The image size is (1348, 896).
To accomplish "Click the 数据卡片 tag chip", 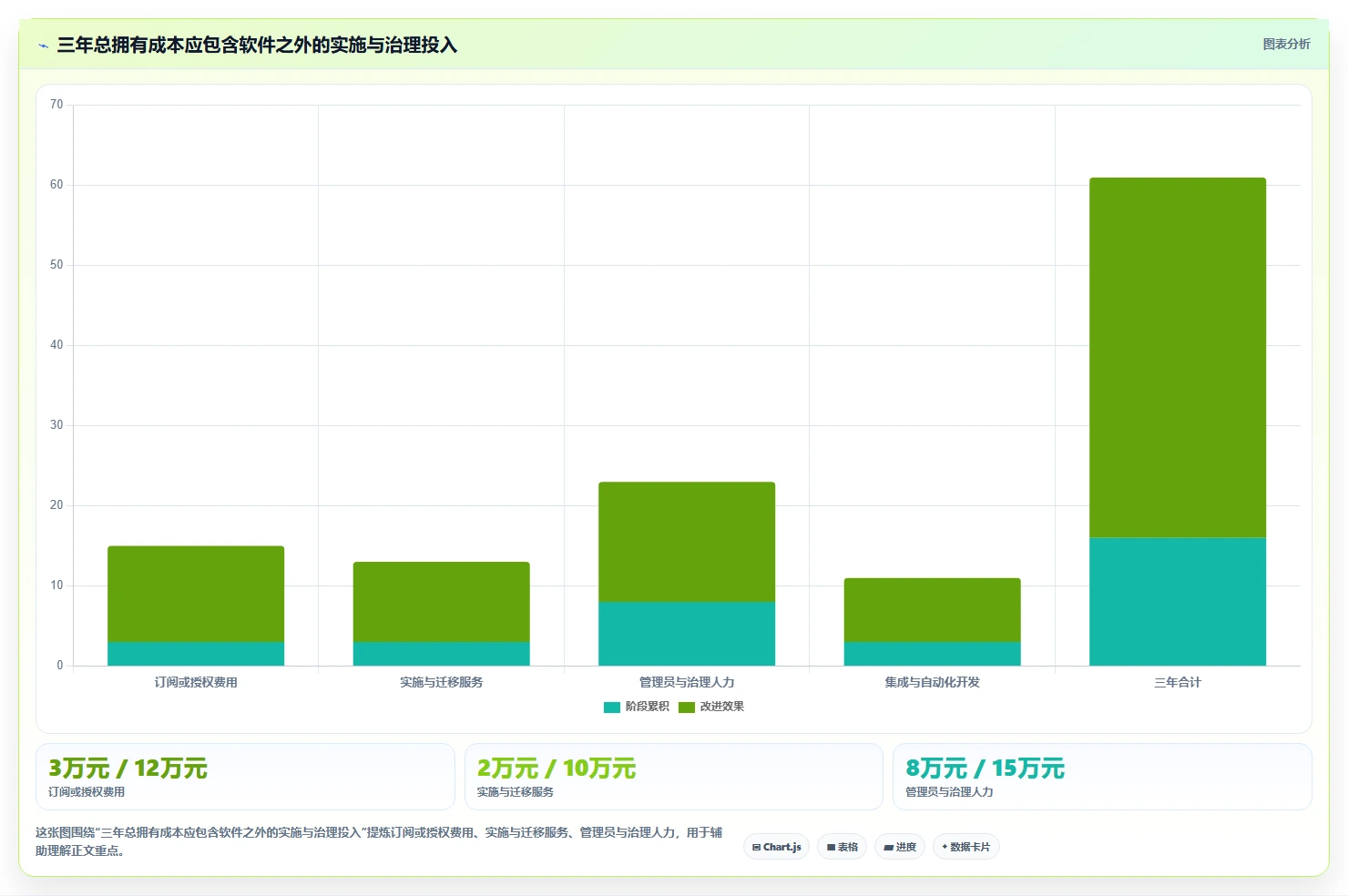I will pos(966,847).
